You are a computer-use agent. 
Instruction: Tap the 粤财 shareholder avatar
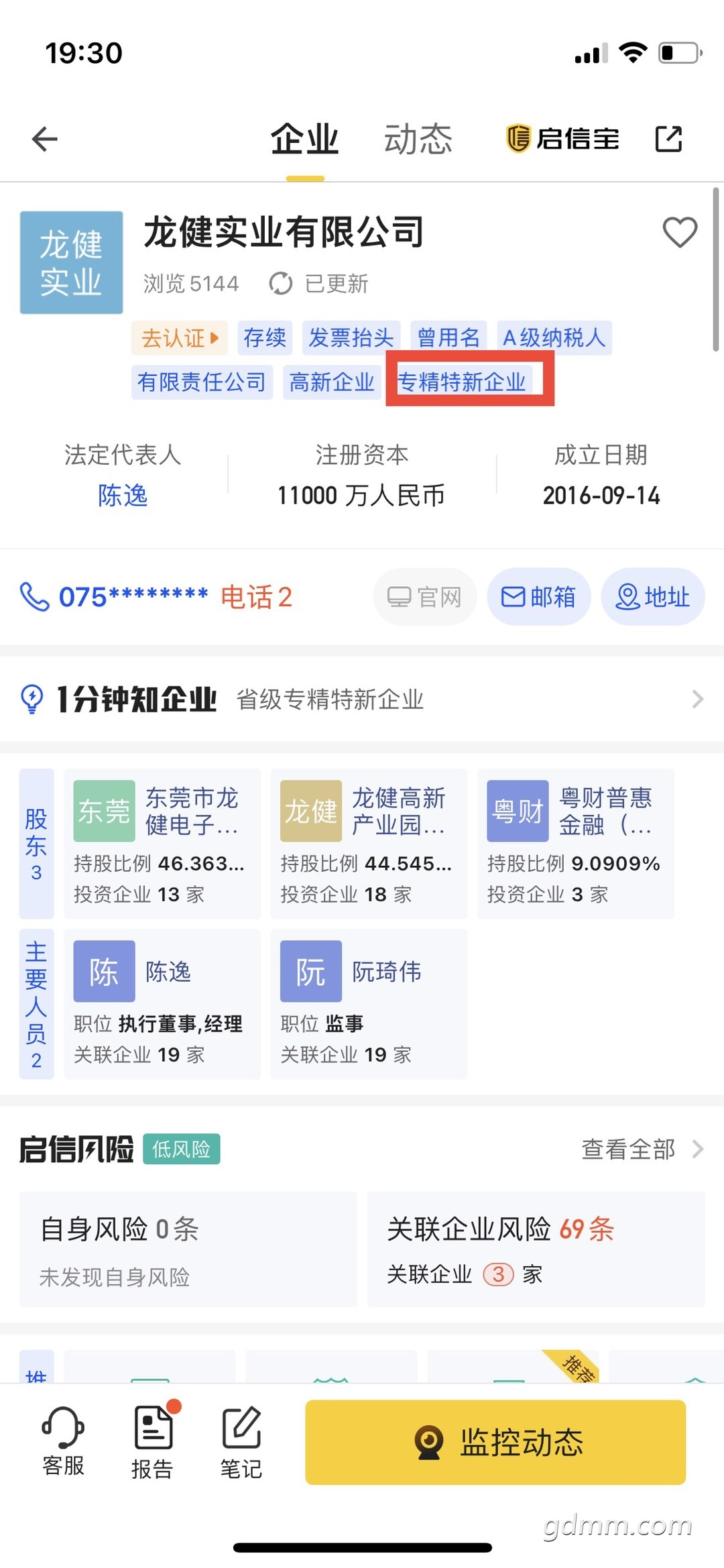(x=518, y=811)
